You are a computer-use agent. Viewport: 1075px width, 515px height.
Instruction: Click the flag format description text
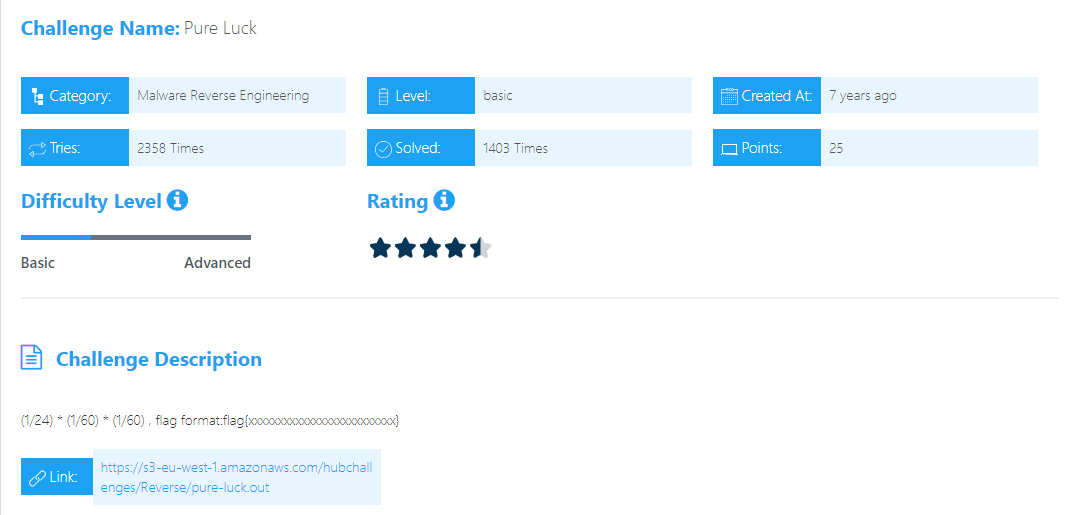tap(210, 420)
